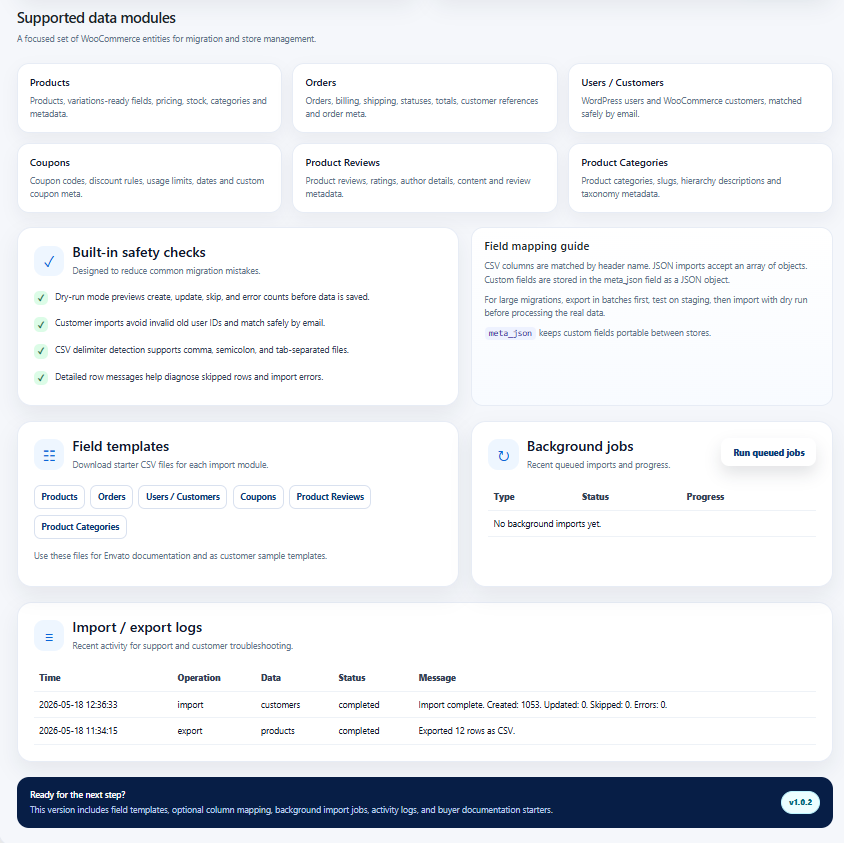The image size is (844, 843).
Task: Click Progress header in Background jobs table
Action: click(x=705, y=497)
